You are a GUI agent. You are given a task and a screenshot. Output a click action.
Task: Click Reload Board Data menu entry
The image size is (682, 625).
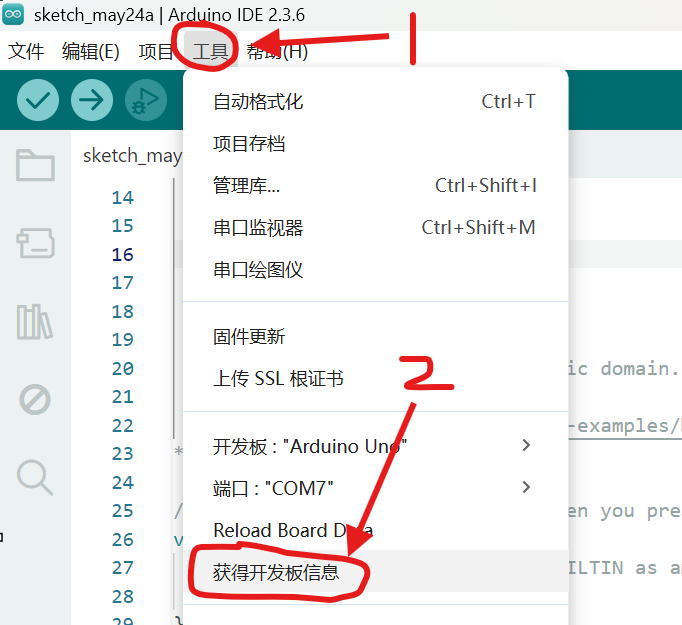pos(376,530)
